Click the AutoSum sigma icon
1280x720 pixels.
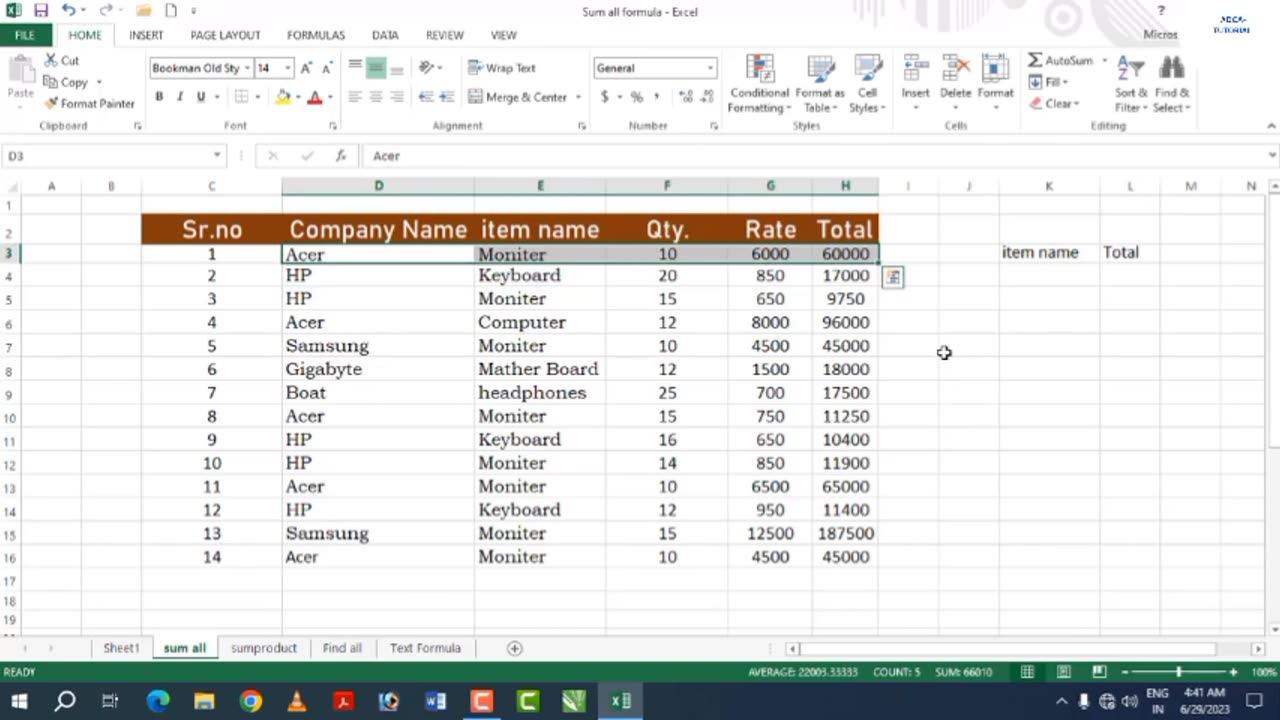pos(1035,60)
